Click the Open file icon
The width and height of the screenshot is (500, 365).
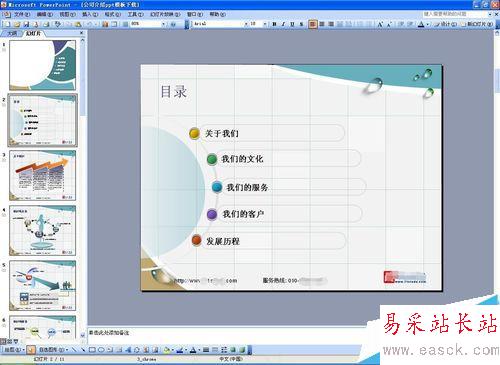pos(17,24)
